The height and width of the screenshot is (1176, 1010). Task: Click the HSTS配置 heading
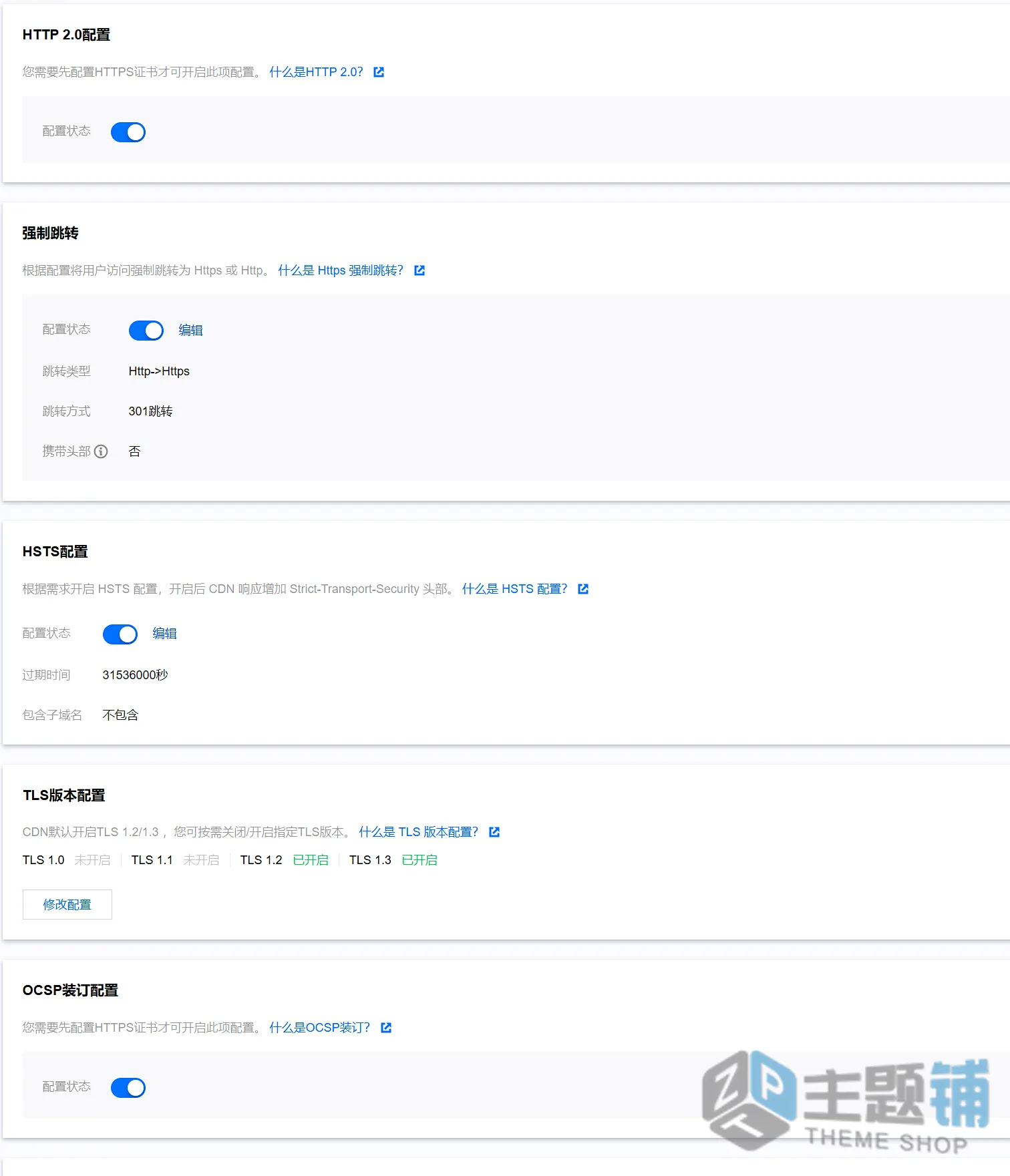[x=55, y=552]
